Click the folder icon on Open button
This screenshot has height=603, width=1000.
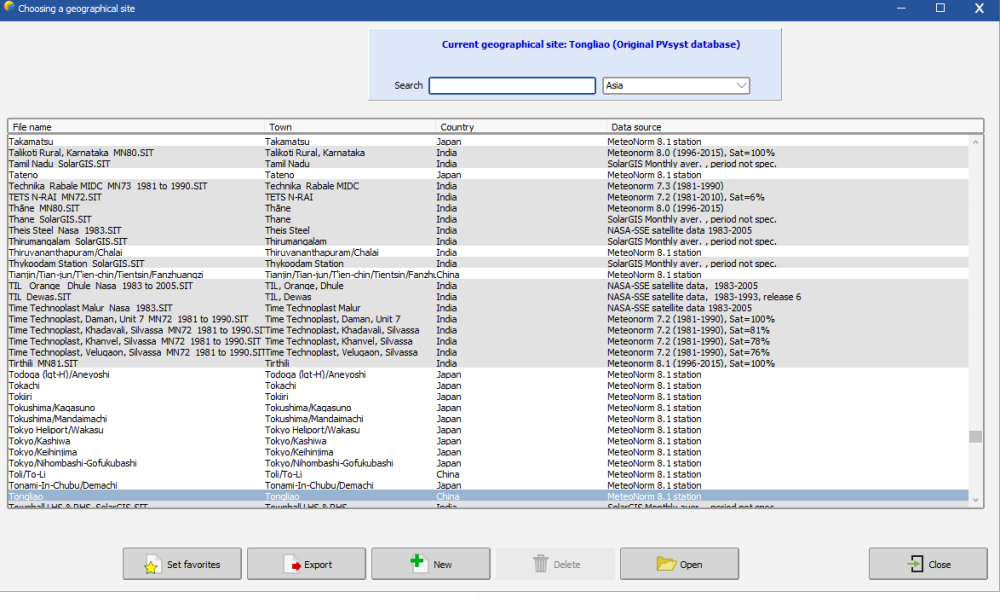coord(667,564)
